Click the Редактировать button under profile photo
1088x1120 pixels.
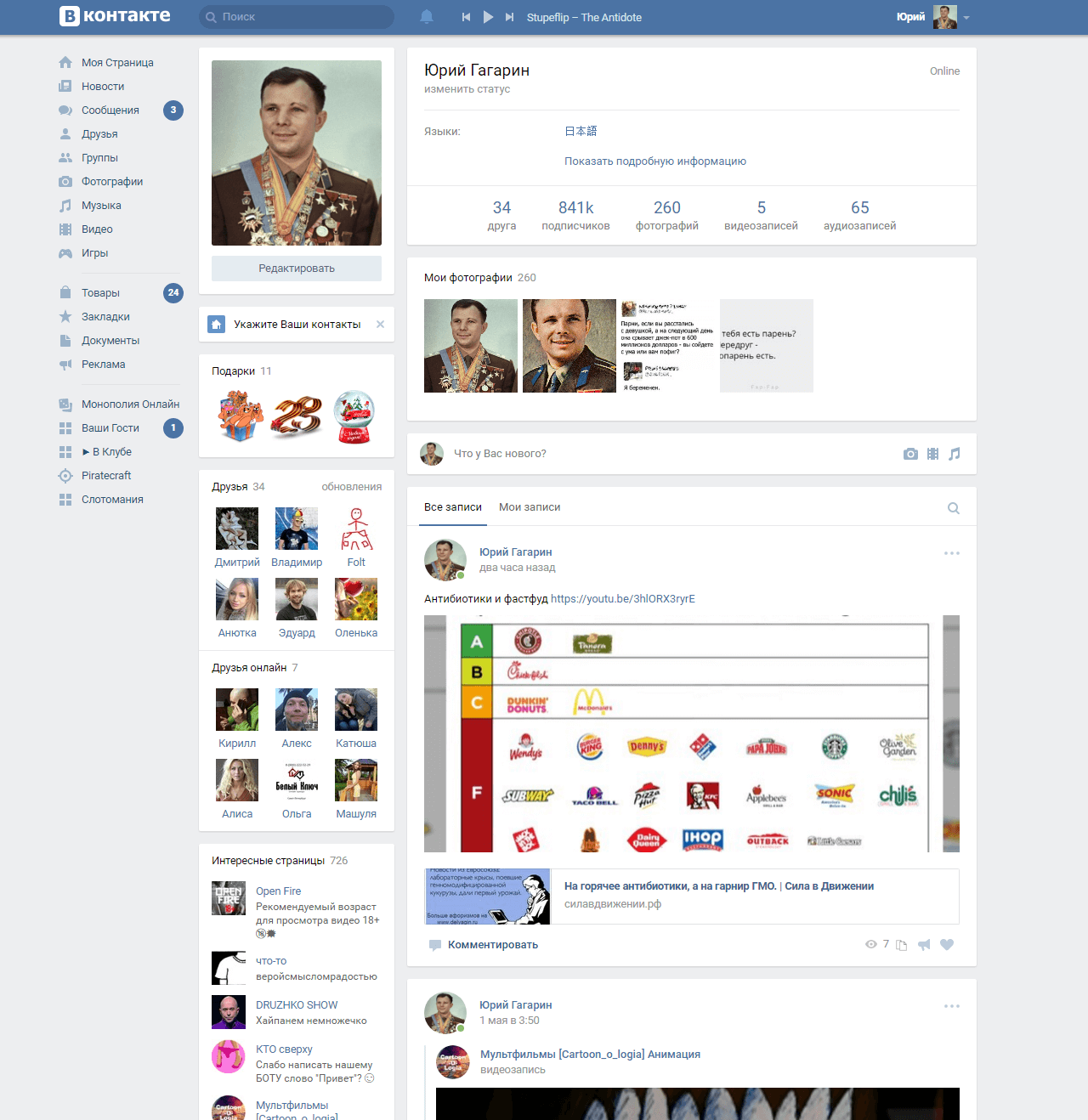click(x=297, y=269)
